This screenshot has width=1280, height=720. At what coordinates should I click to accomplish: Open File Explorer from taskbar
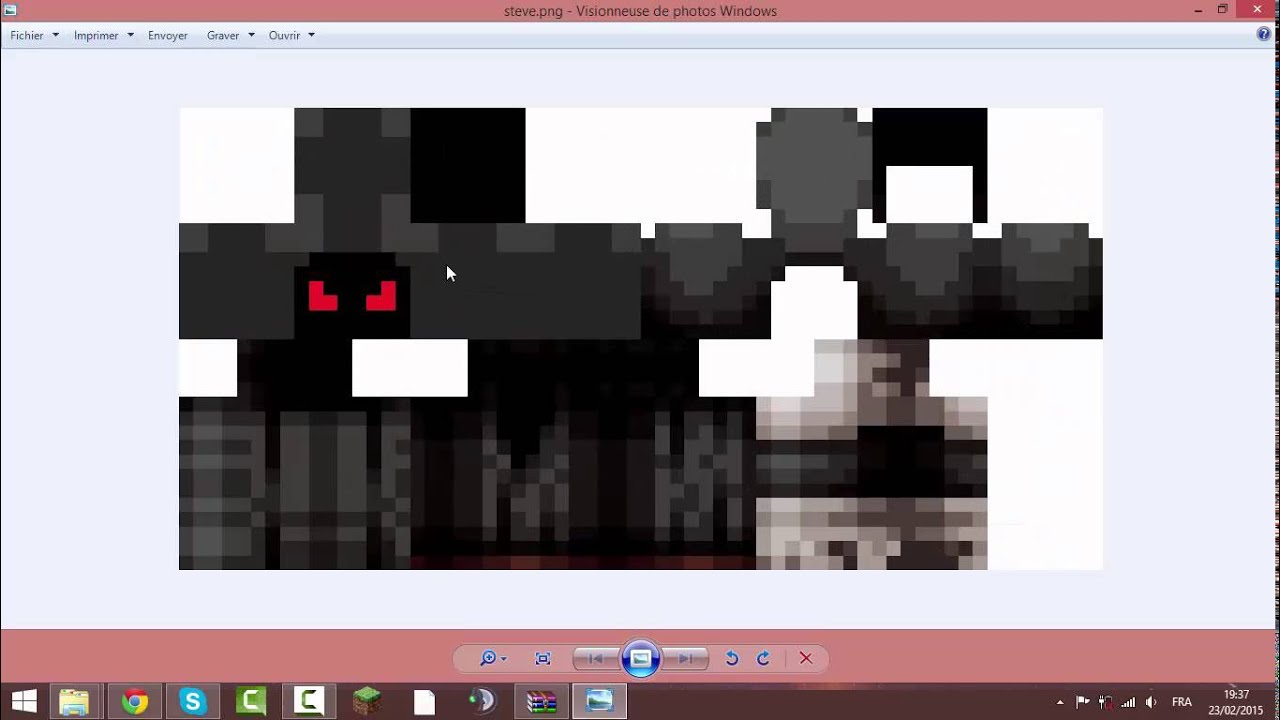74,702
